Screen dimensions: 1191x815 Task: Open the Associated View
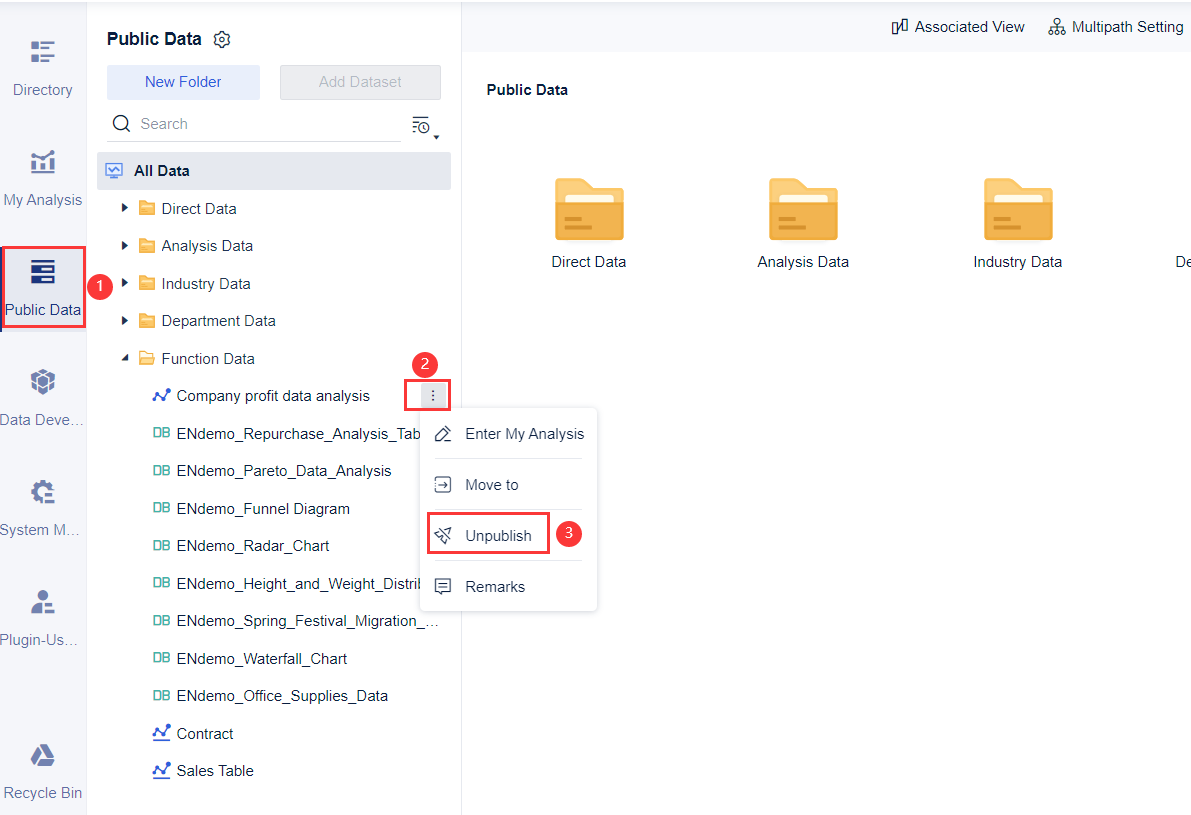[957, 27]
